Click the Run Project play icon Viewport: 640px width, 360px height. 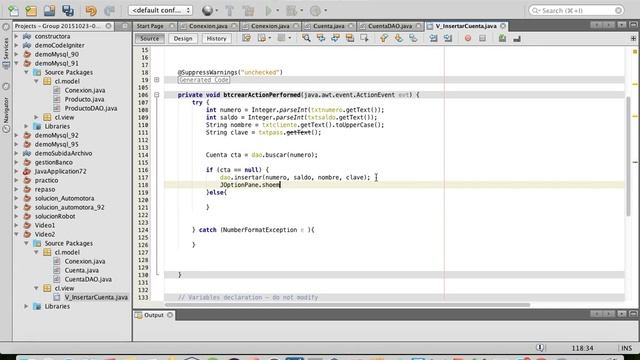(269, 11)
